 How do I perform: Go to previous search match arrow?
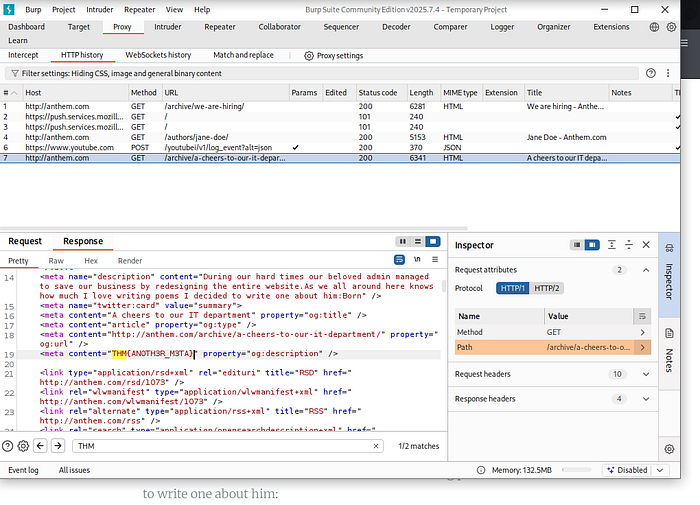(x=40, y=446)
